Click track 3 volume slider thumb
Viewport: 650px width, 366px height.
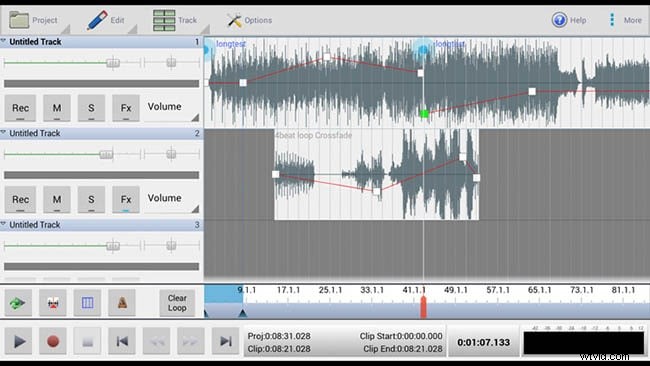click(113, 246)
